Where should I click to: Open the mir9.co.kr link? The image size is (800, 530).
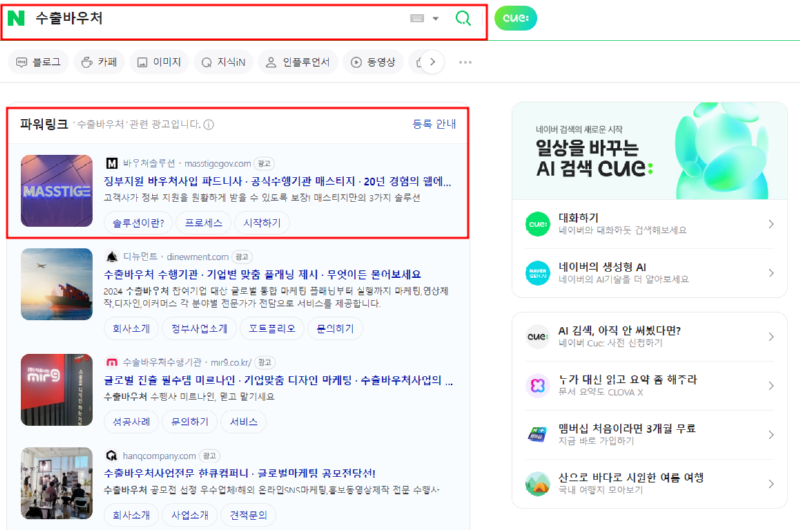pos(231,362)
